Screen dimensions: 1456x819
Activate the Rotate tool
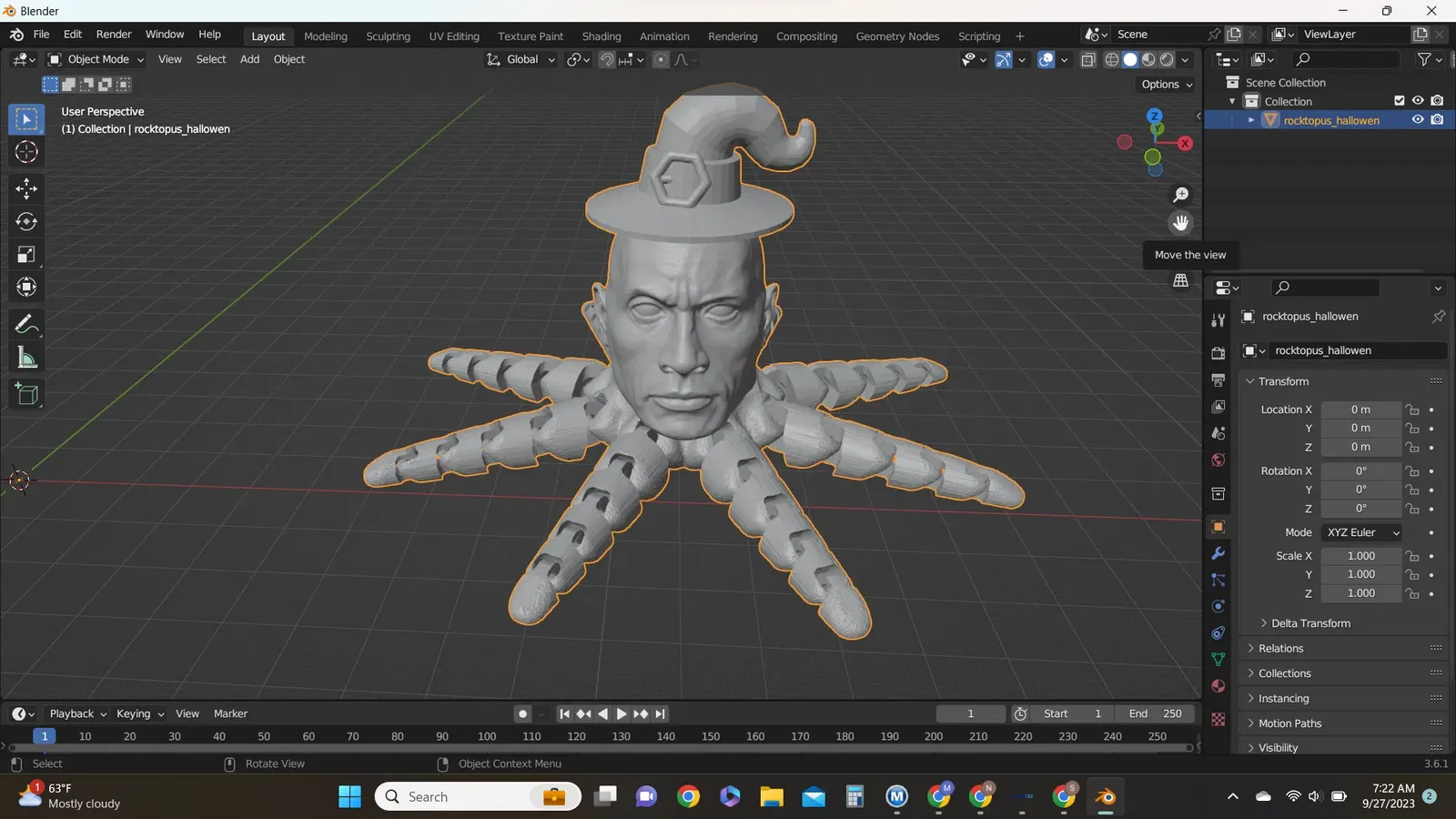click(26, 222)
